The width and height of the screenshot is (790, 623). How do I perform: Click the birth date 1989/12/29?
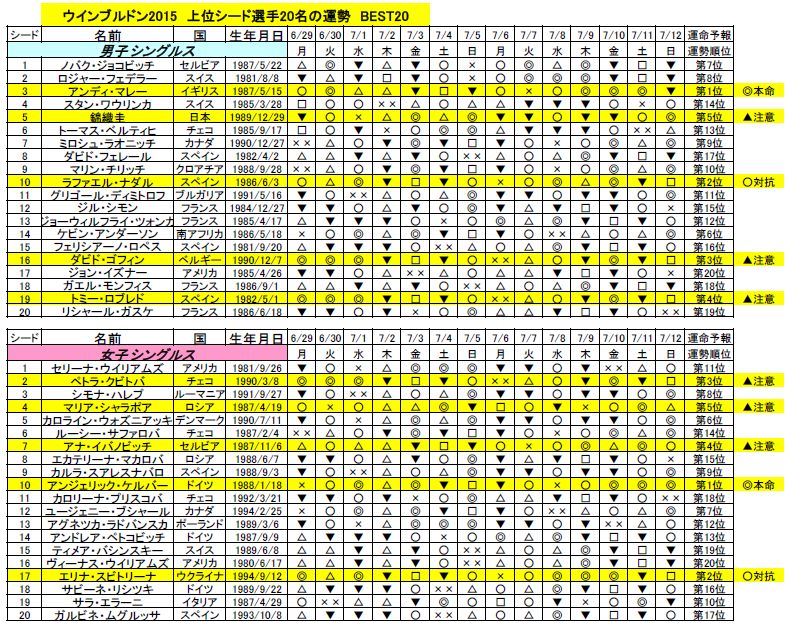point(256,117)
